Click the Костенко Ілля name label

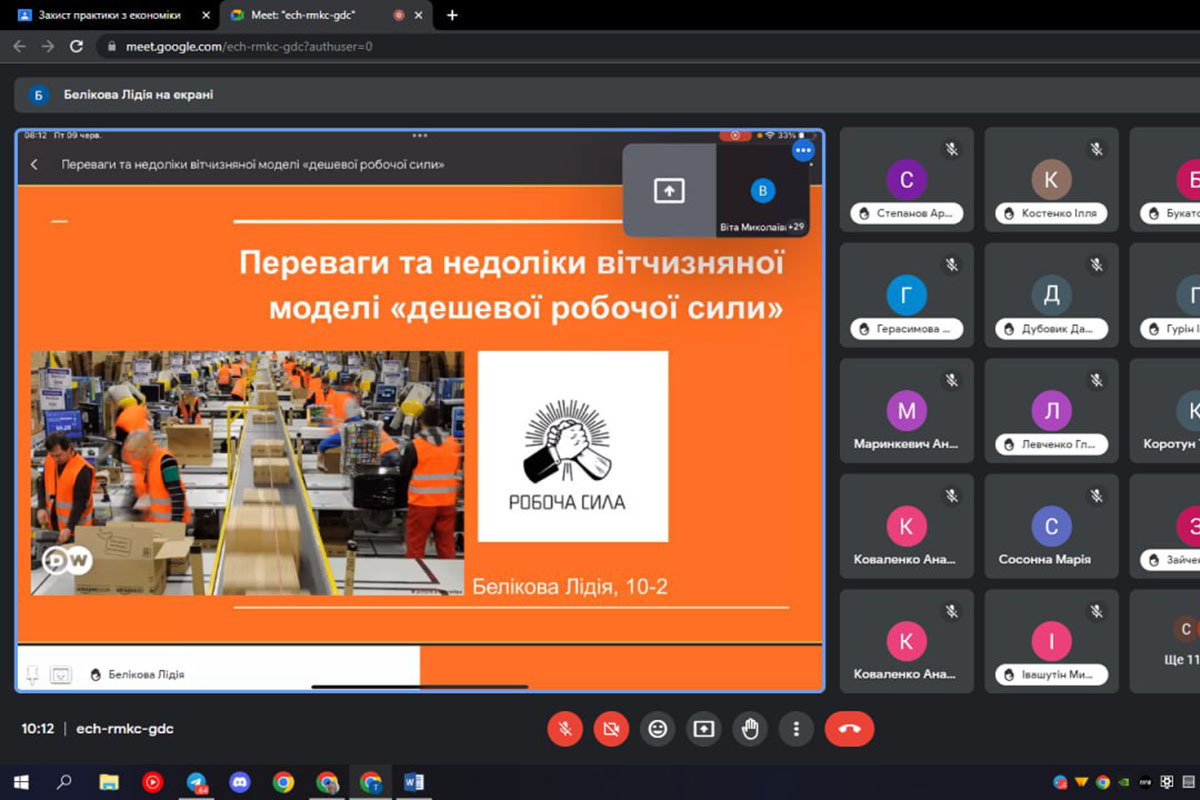[x=1051, y=213]
